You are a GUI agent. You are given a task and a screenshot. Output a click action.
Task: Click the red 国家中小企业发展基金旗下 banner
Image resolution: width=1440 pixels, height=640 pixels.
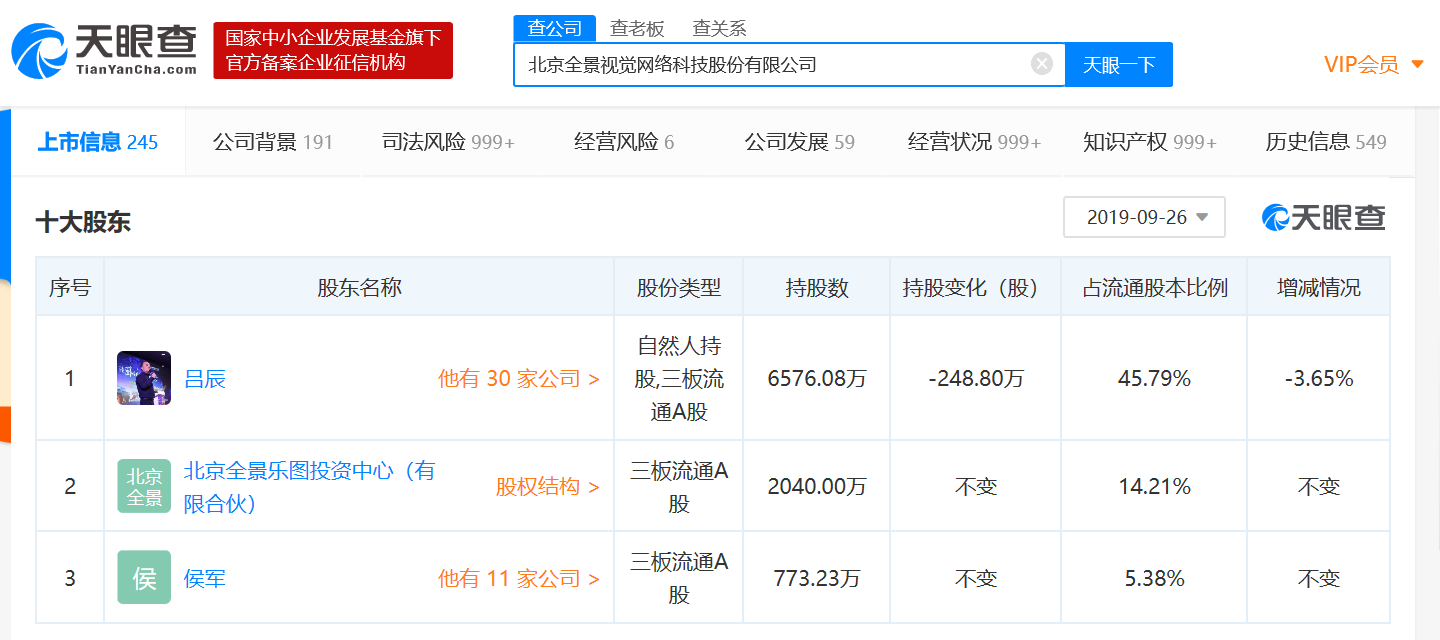pos(333,50)
